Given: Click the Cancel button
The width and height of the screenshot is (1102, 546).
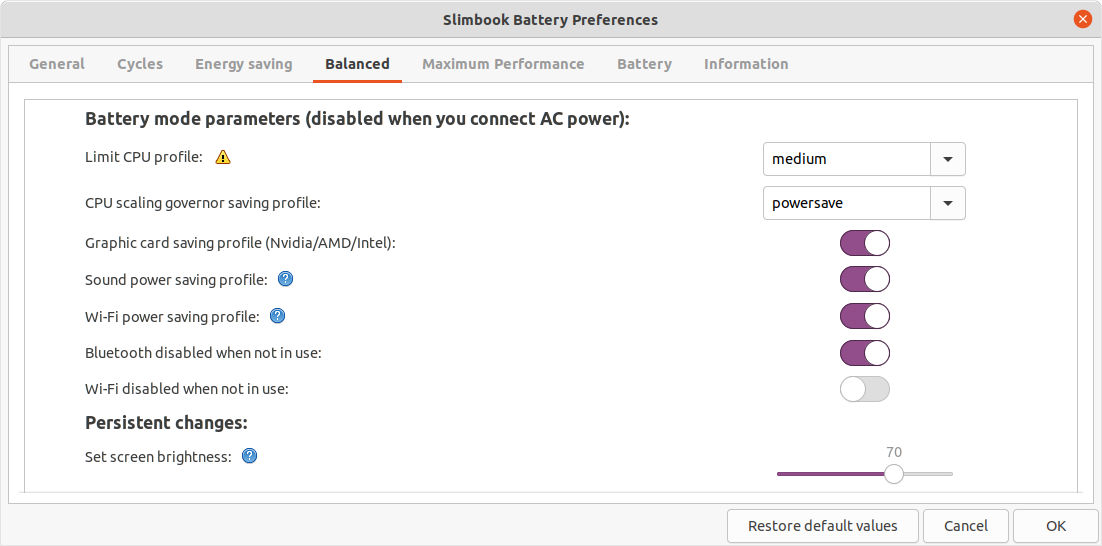Looking at the screenshot, I should click(965, 525).
